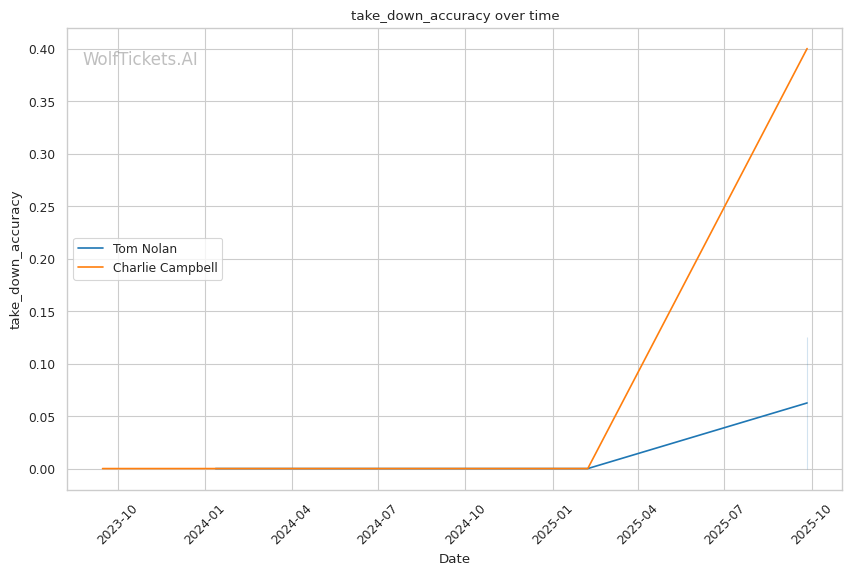Click the blue line swatch for Tom Nolan
This screenshot has width=852, height=575.
tap(91, 249)
